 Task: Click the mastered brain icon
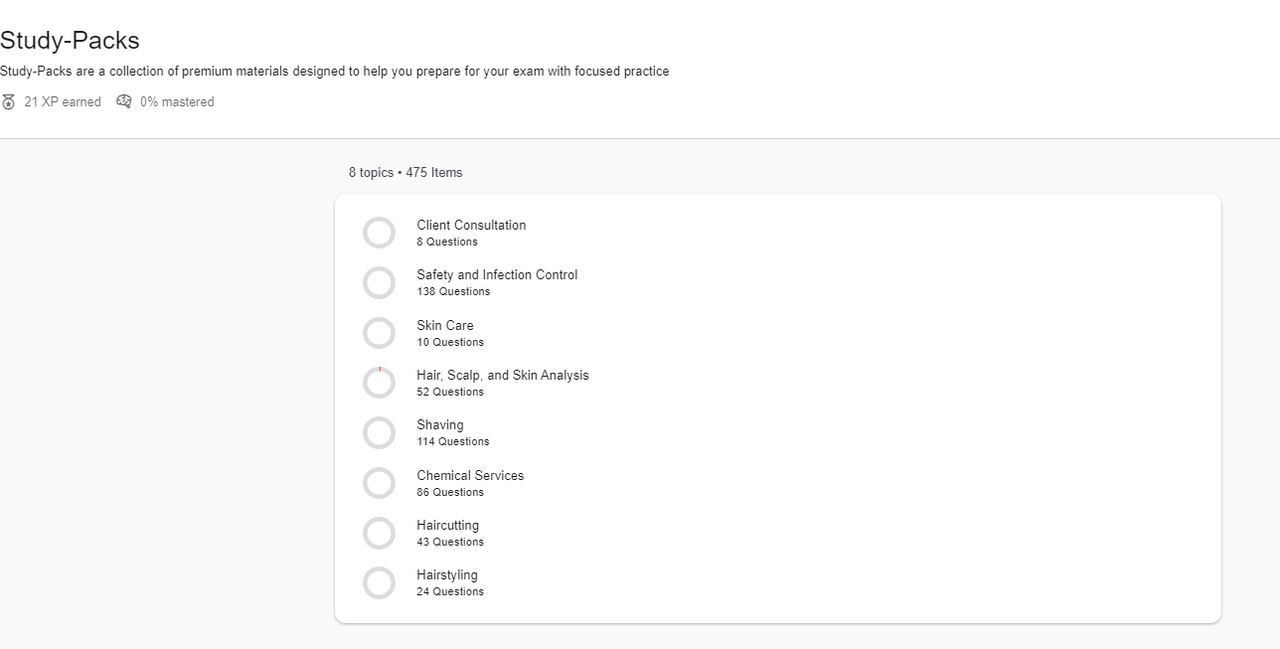pyautogui.click(x=124, y=101)
